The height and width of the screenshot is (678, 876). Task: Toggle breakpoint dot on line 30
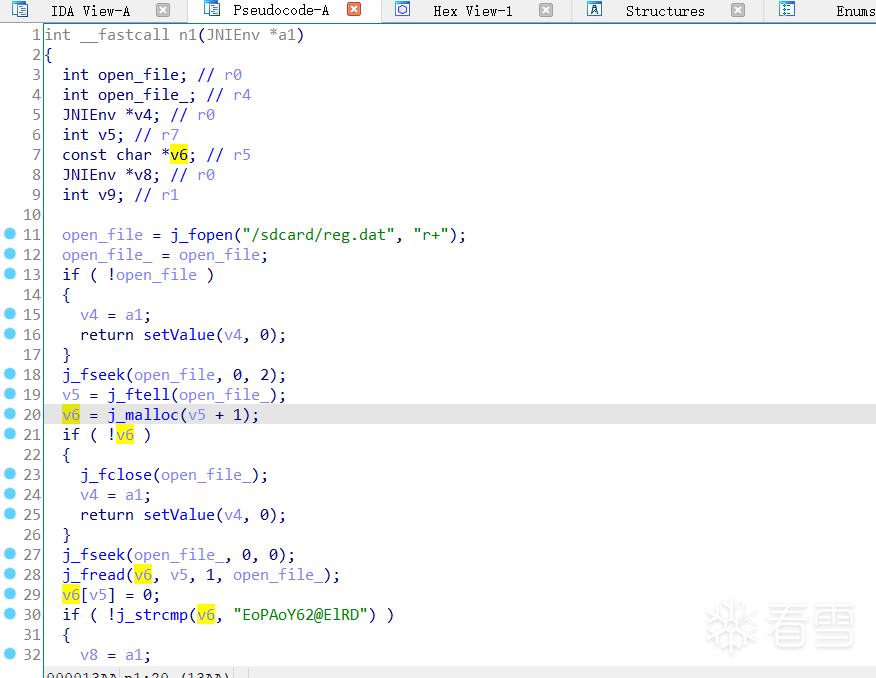(x=10, y=614)
